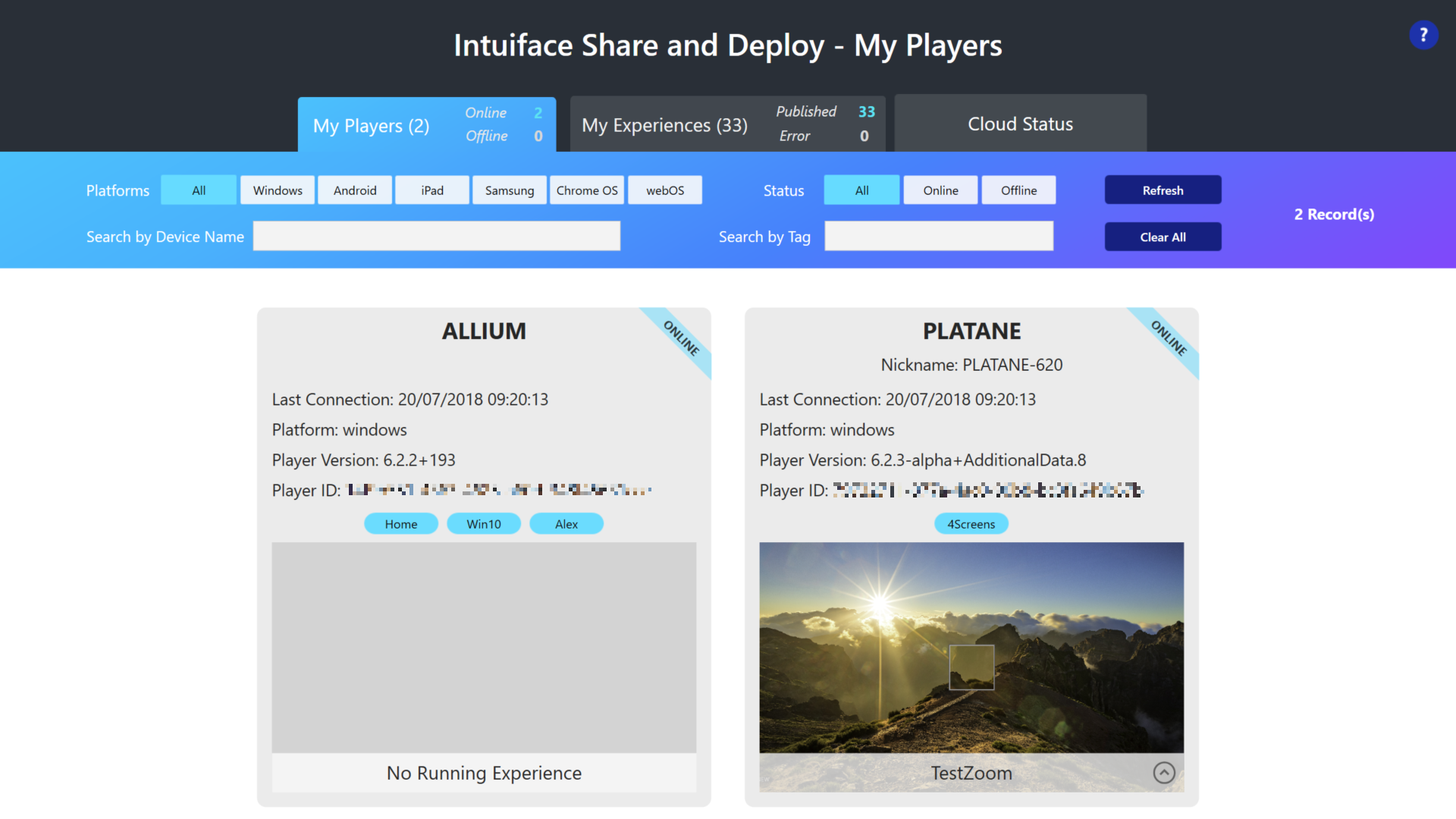Filter platforms by Windows
Image resolution: width=1456 pixels, height=819 pixels.
278,190
